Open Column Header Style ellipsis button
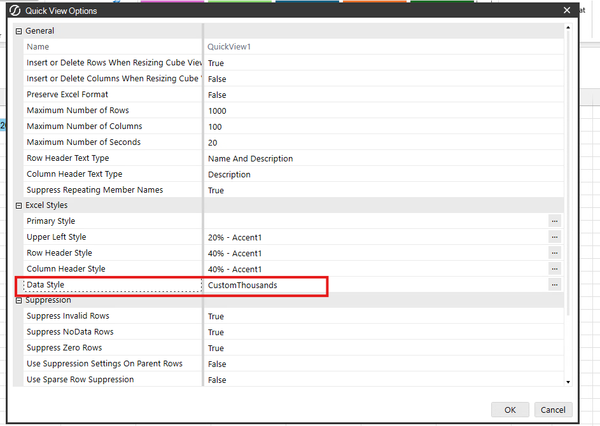The height and width of the screenshot is (426, 600). 554,269
